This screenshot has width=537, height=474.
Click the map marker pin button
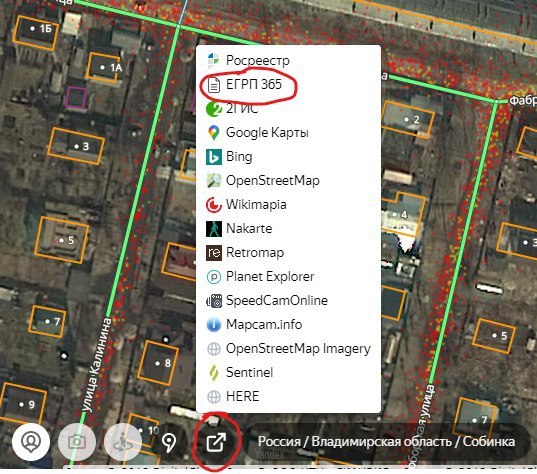point(168,441)
